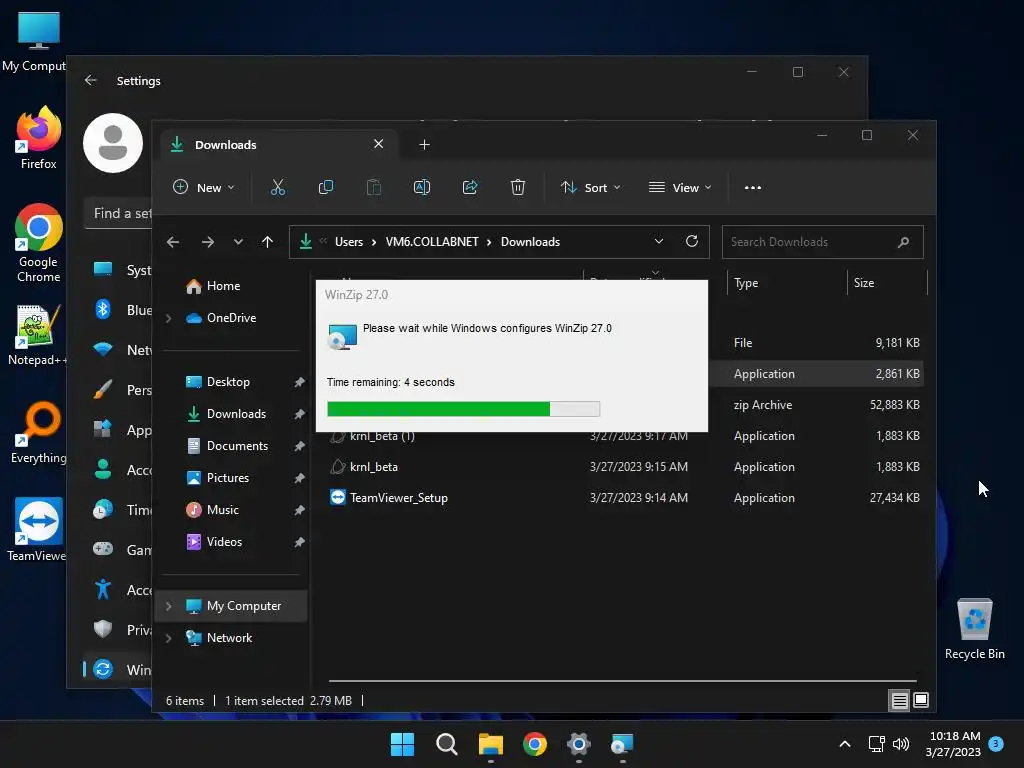Screen dimensions: 1024x768
Task: Open Google Chrome desktop shortcut
Action: 39,243
